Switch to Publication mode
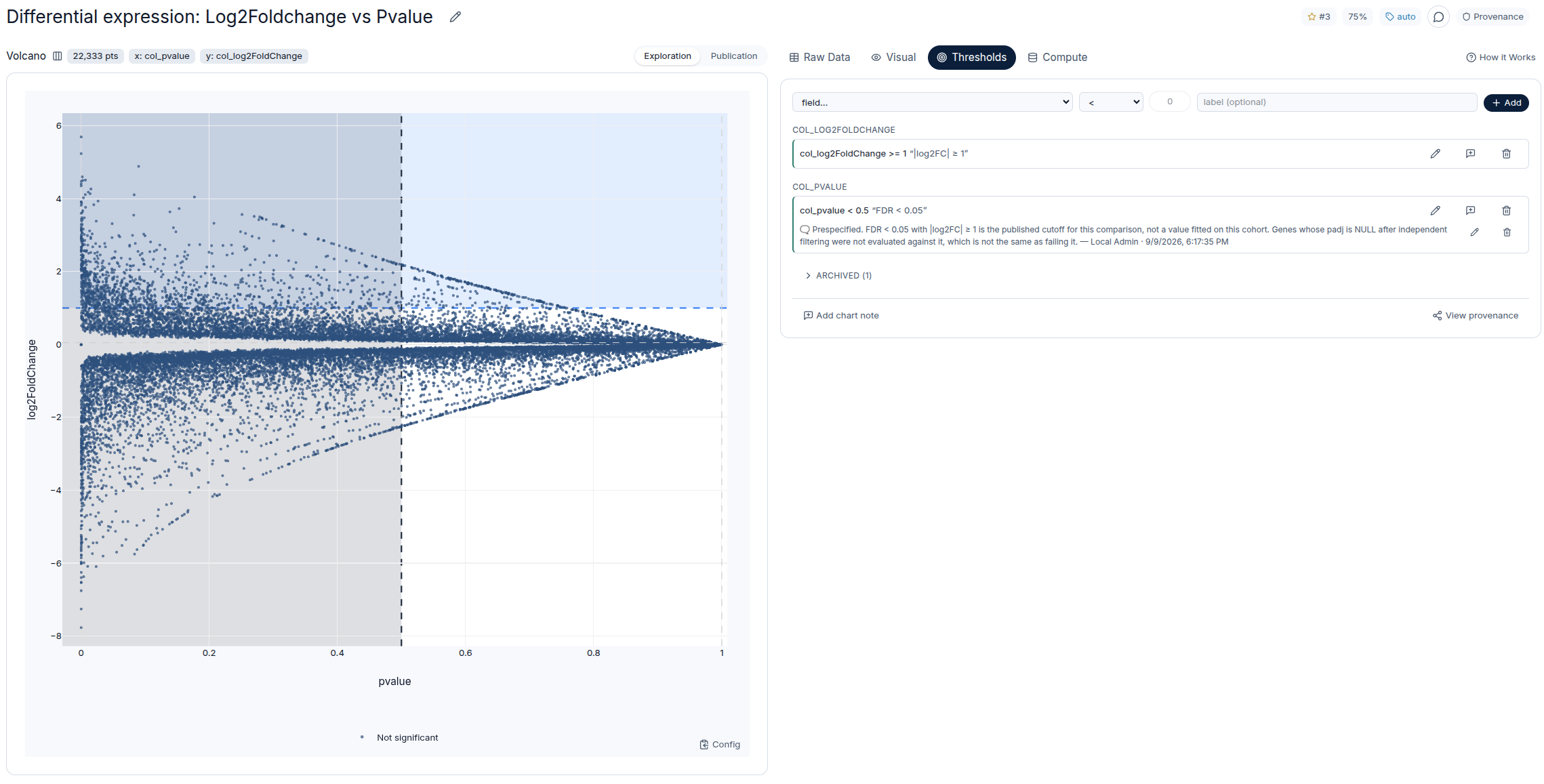Screen dimensions: 1544x784 click(734, 56)
